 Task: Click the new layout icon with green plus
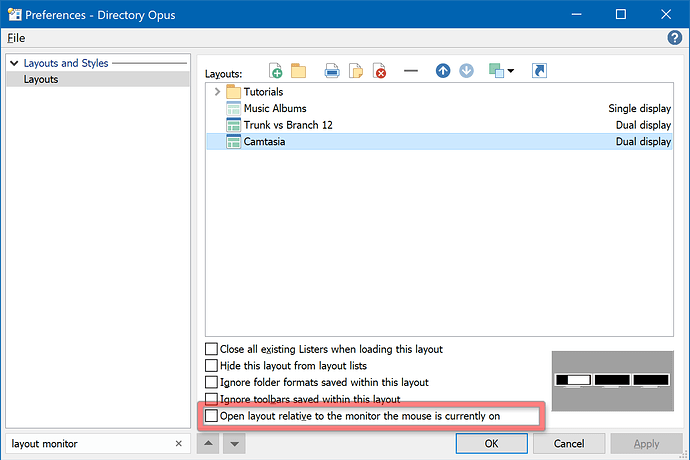275,71
